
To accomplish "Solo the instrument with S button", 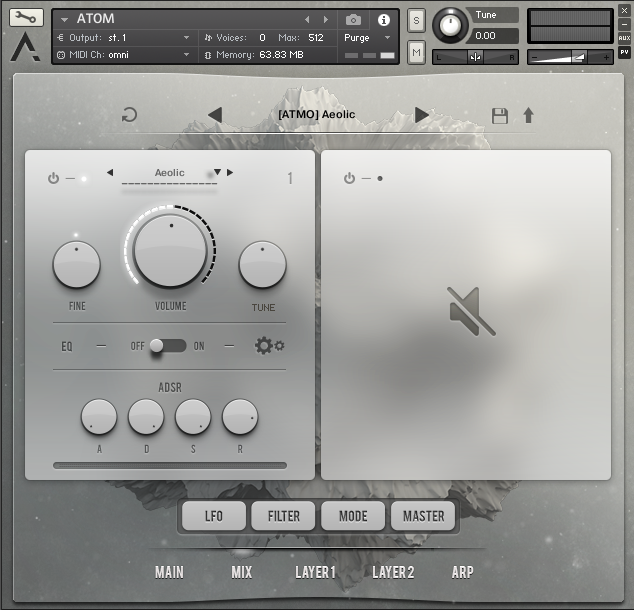I will (416, 20).
